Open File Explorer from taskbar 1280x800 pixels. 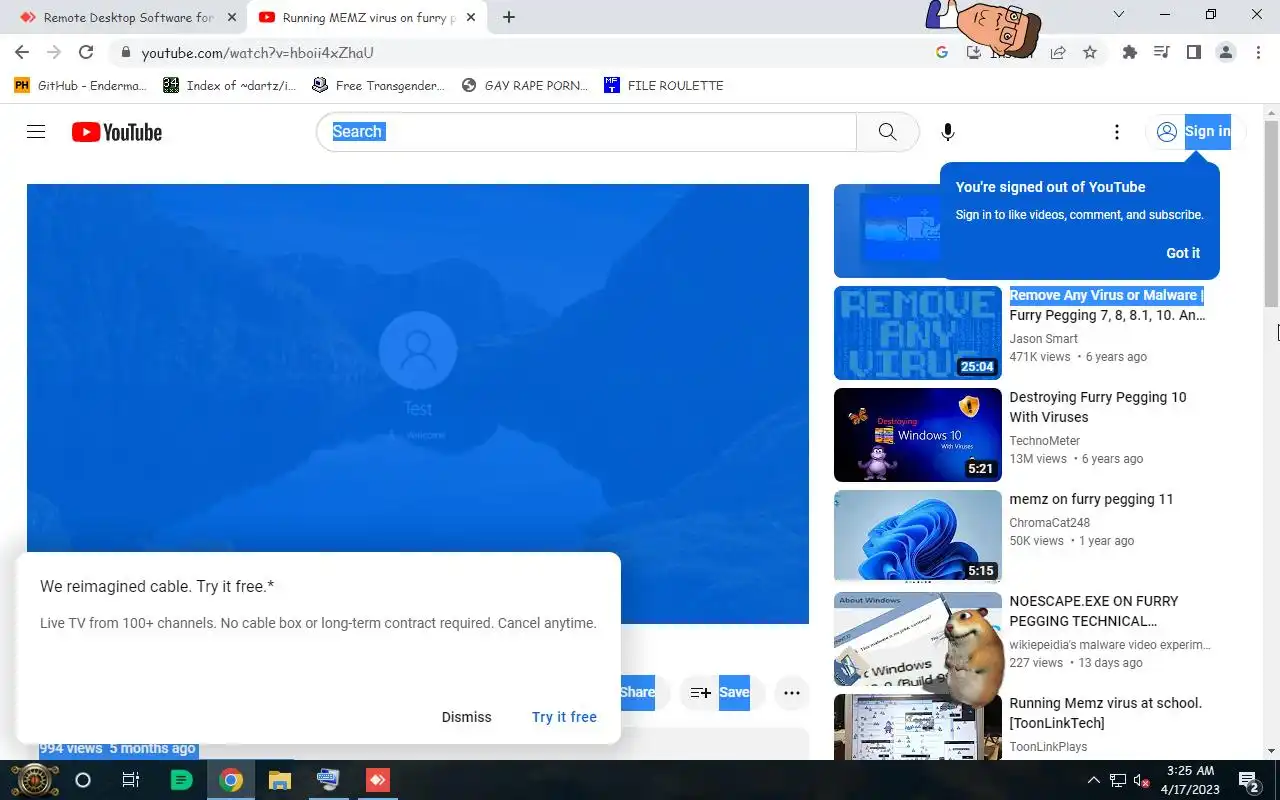pos(279,780)
